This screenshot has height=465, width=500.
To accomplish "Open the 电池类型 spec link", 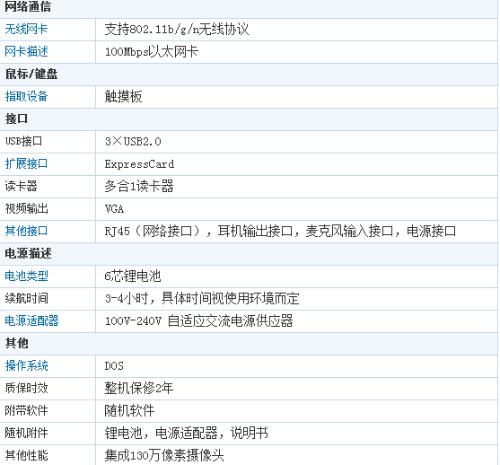I will [x=26, y=276].
